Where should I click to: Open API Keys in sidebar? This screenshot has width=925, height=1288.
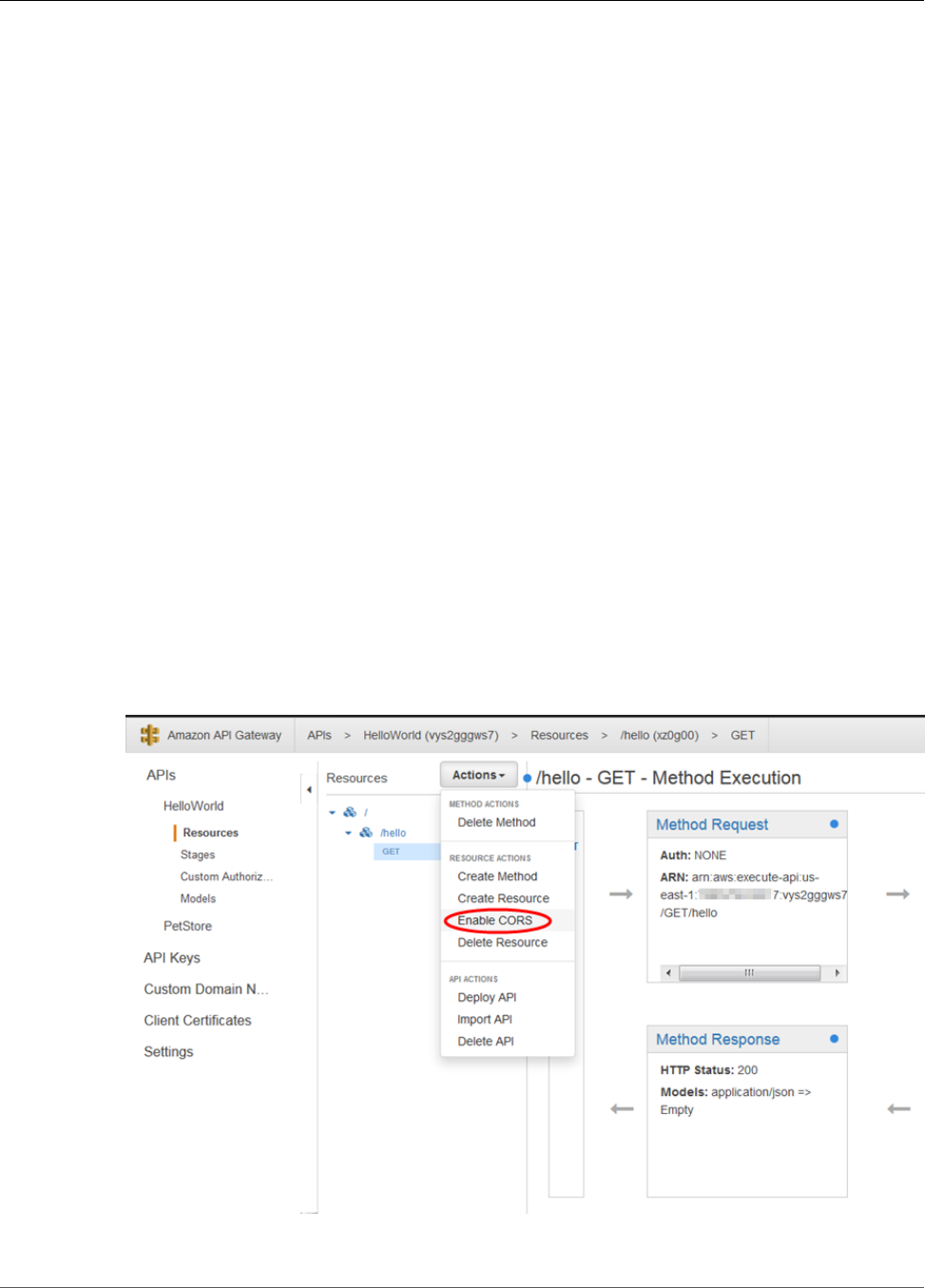[172, 958]
